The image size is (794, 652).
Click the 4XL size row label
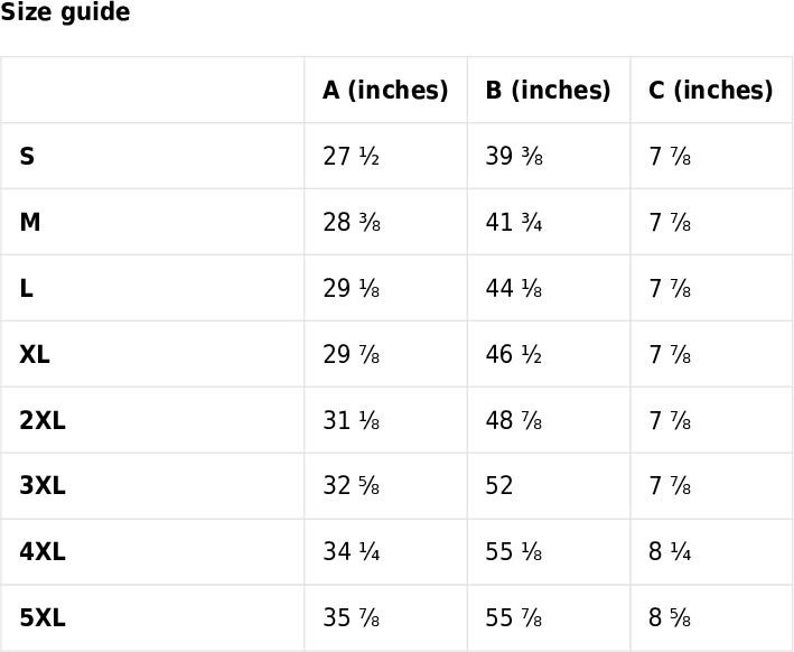point(43,552)
